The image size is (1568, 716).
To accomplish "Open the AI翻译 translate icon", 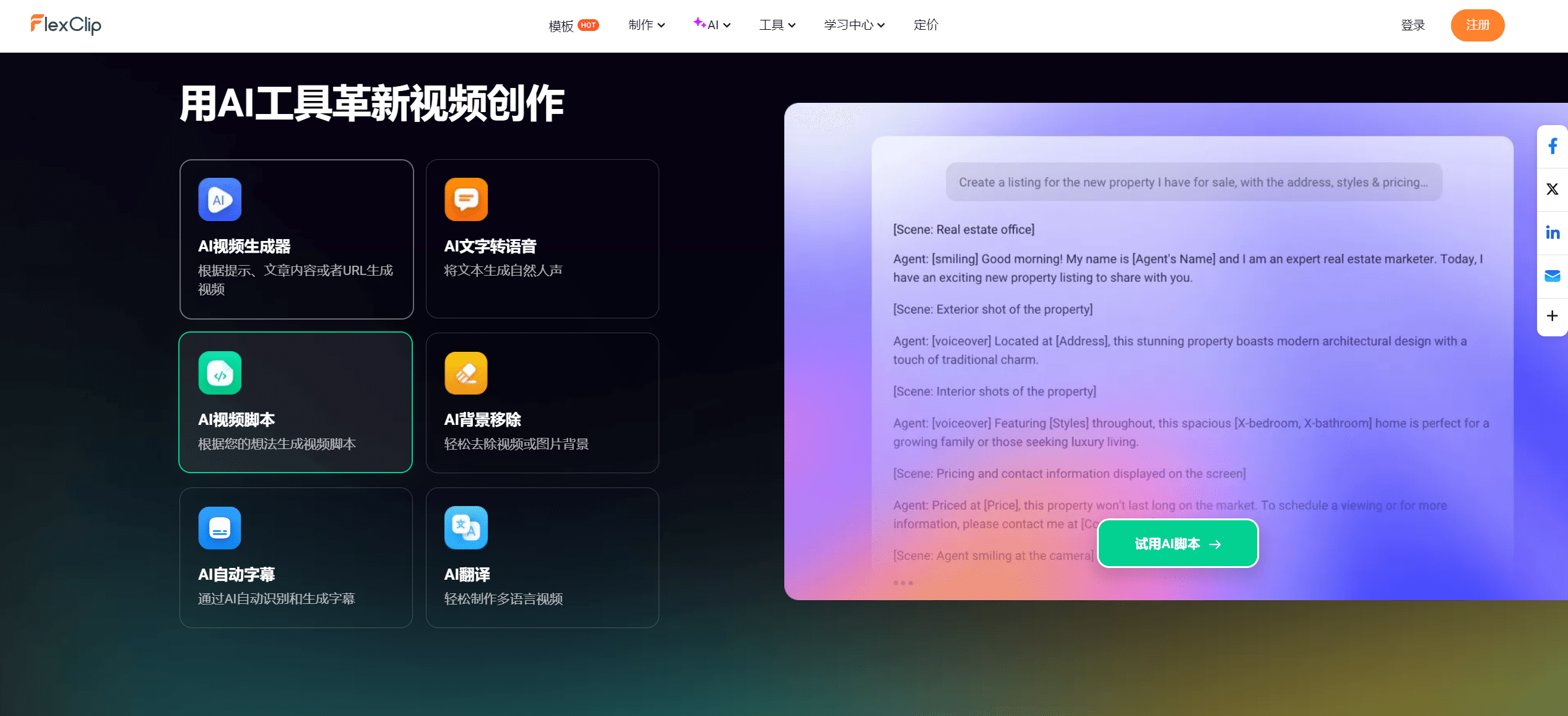I will 466,528.
